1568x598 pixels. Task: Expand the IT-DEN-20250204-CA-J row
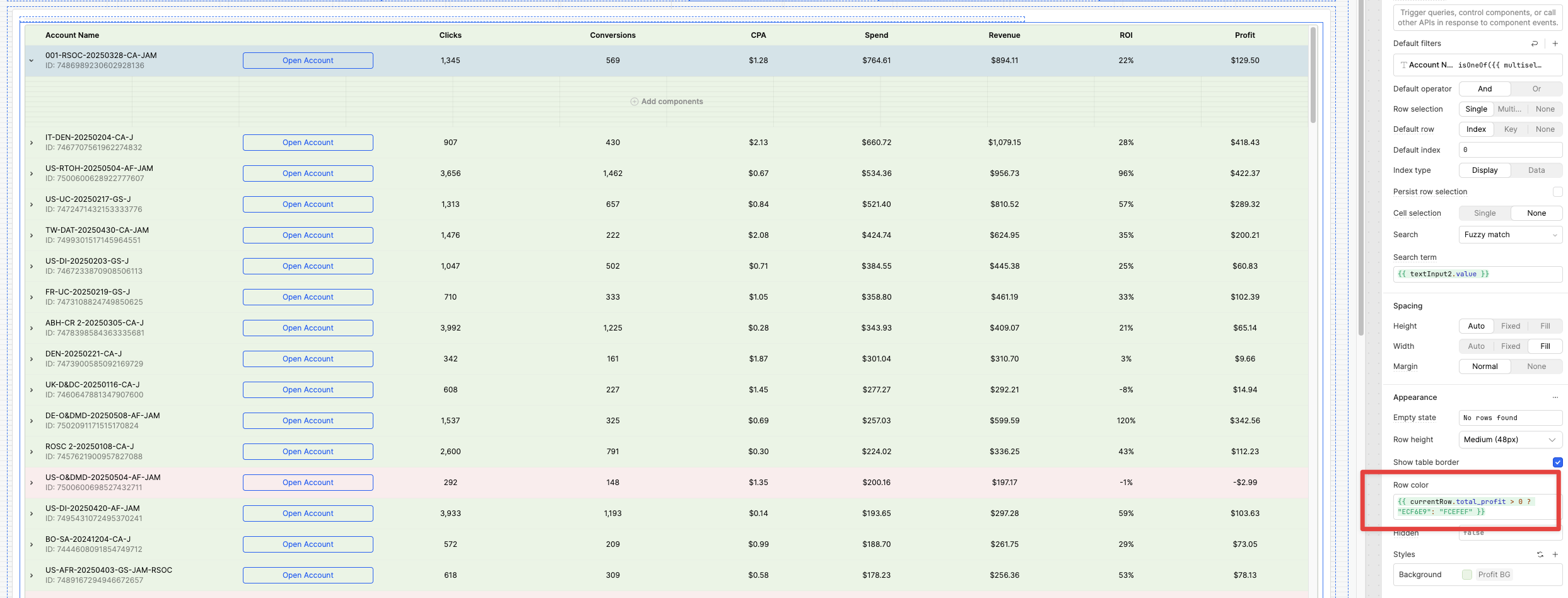[x=31, y=142]
